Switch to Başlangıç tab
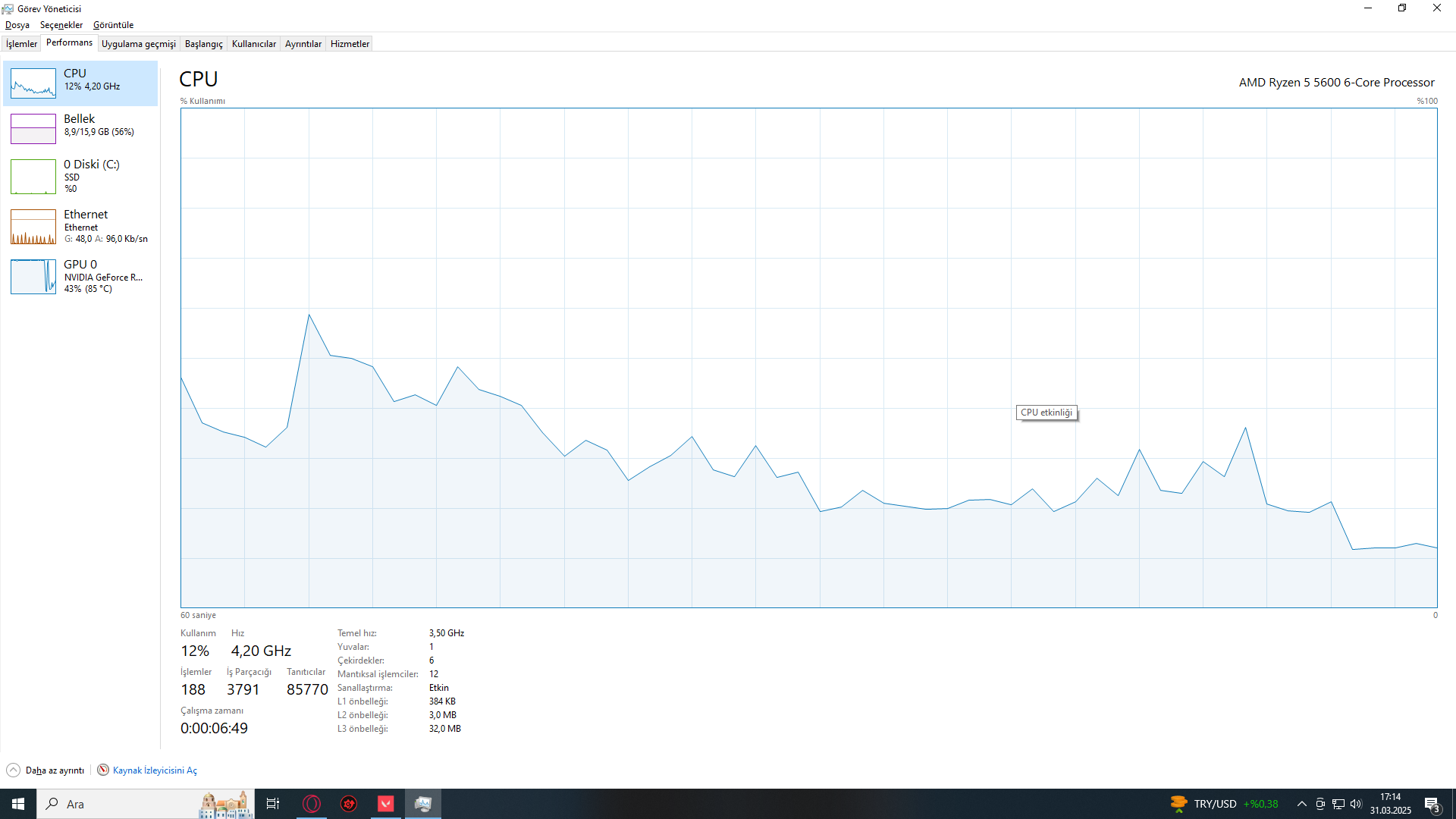 point(203,44)
